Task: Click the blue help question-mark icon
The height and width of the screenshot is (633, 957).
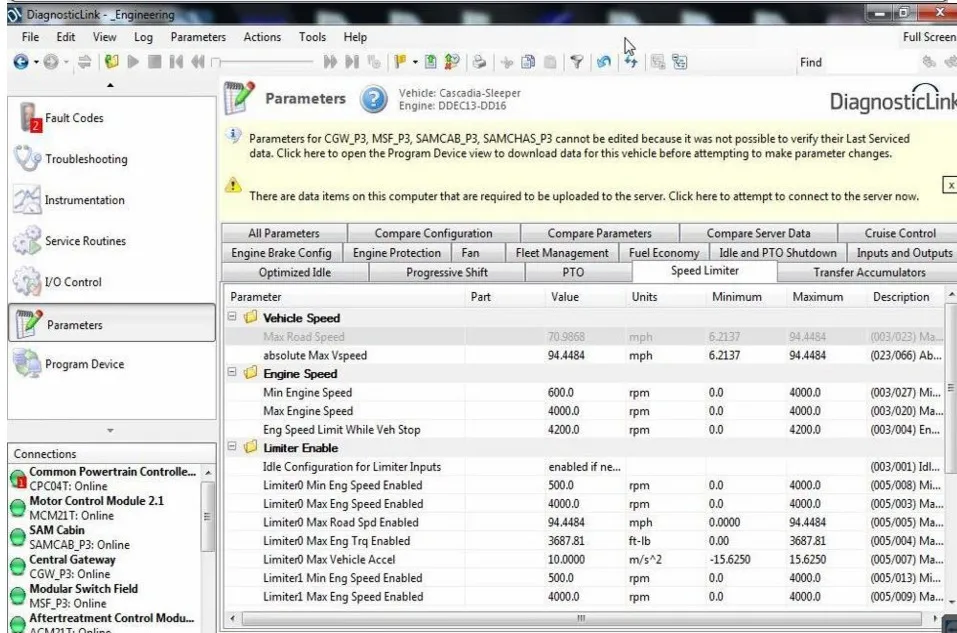Action: click(373, 99)
